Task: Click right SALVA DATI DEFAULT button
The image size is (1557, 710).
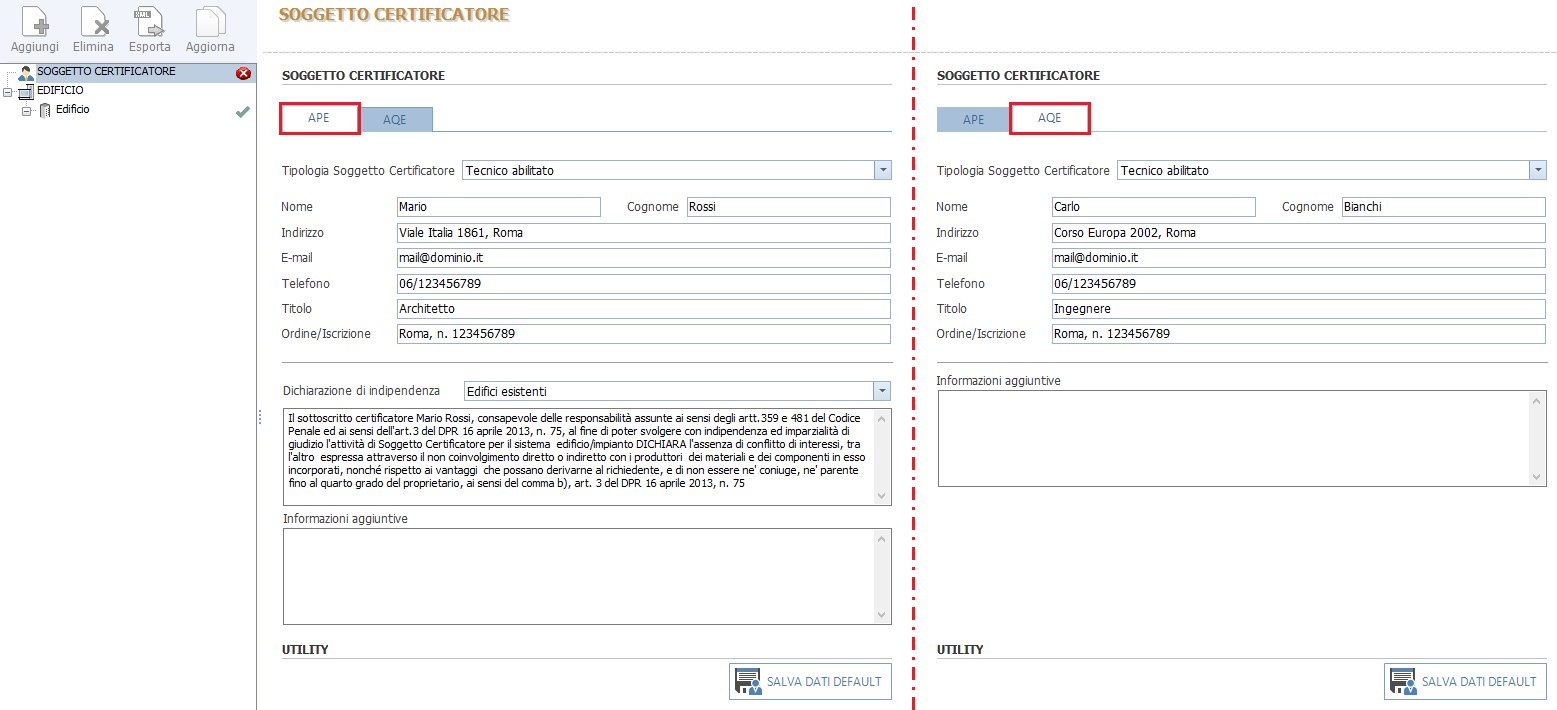Action: click(1465, 681)
